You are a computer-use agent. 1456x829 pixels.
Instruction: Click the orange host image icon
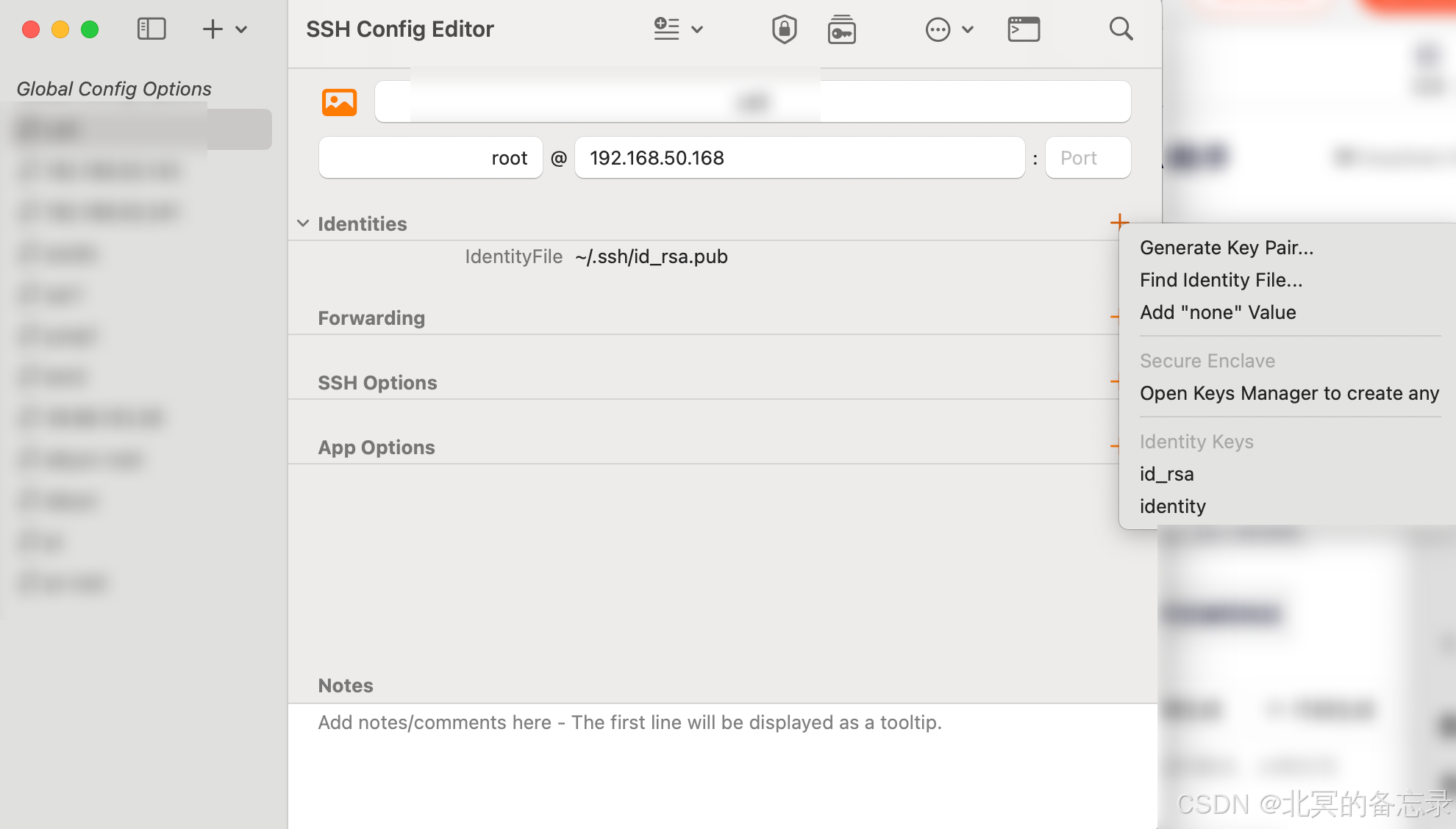click(x=339, y=102)
